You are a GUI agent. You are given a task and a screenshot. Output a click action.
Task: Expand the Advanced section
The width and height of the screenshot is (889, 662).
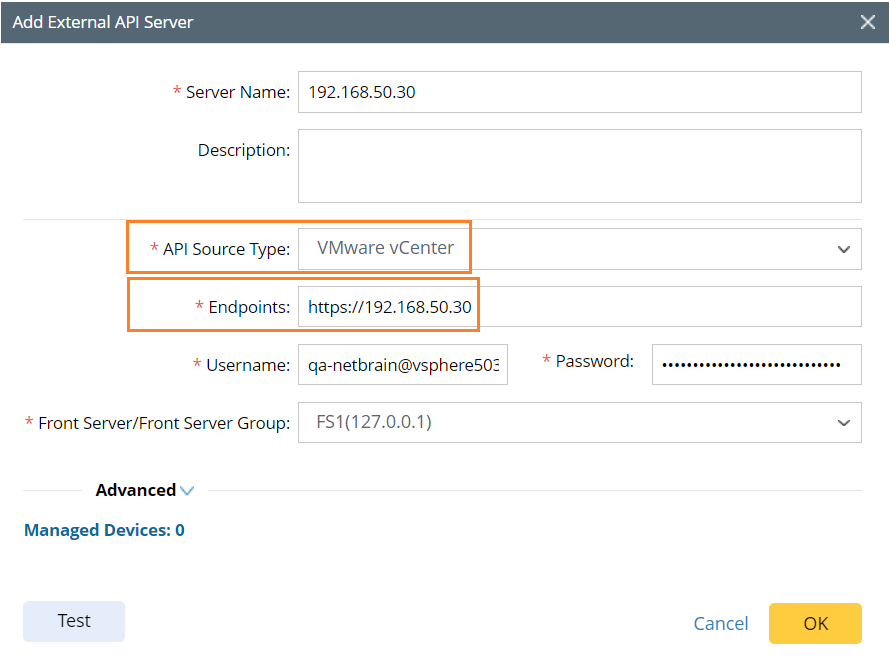click(144, 490)
